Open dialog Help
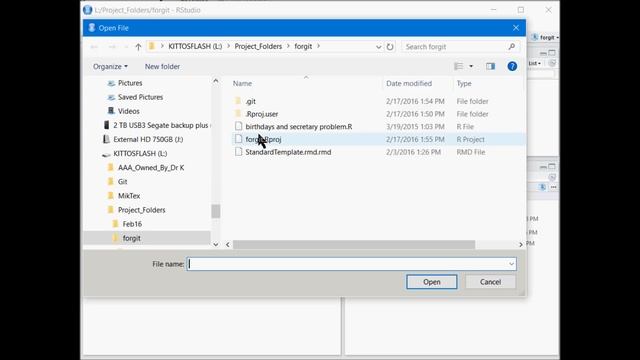 (512, 66)
